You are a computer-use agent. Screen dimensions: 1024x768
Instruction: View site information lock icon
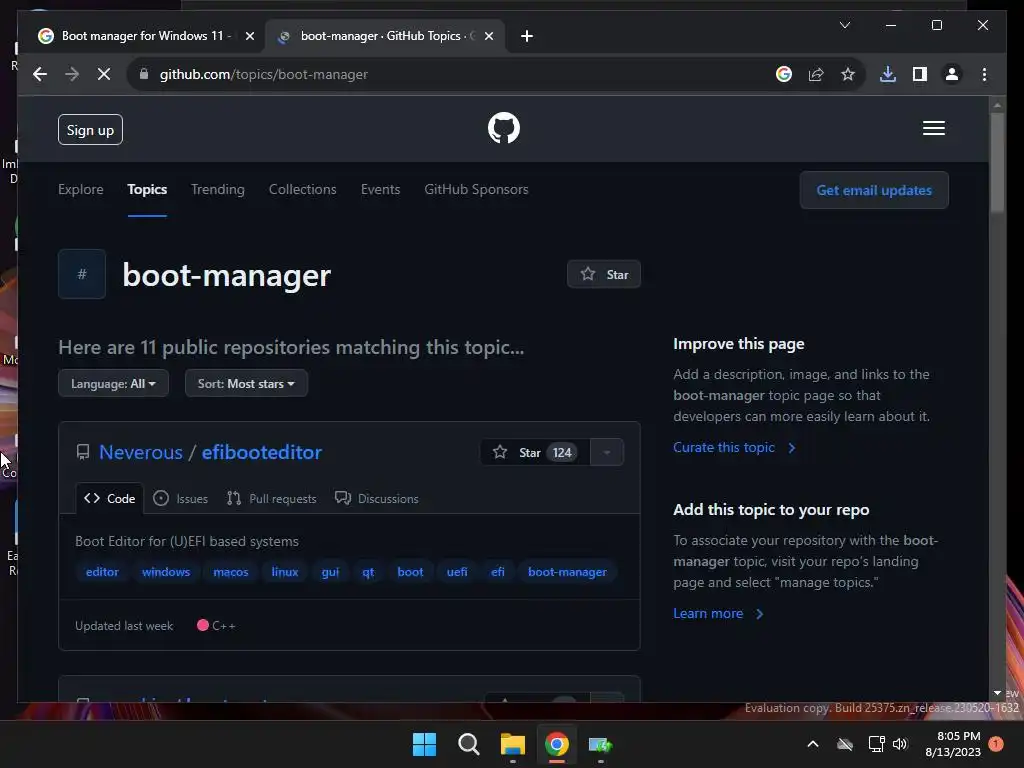[144, 74]
